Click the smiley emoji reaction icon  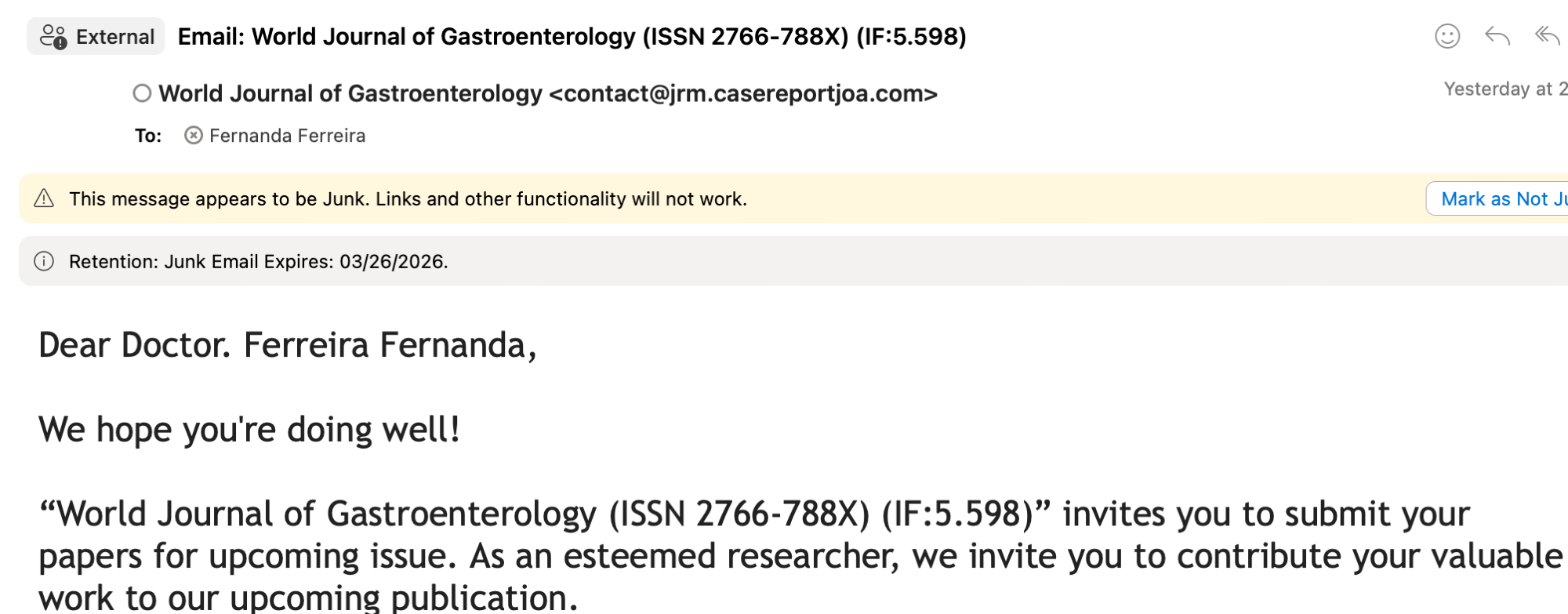point(1446,36)
